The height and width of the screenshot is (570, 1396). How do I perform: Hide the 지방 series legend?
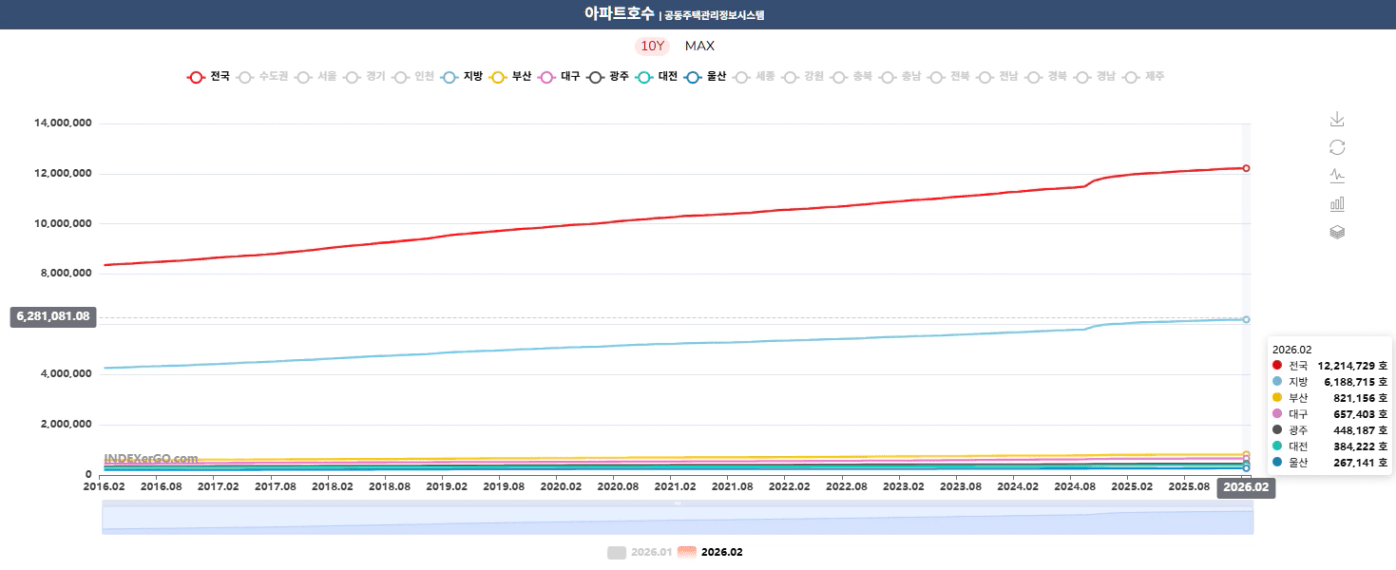coord(462,77)
